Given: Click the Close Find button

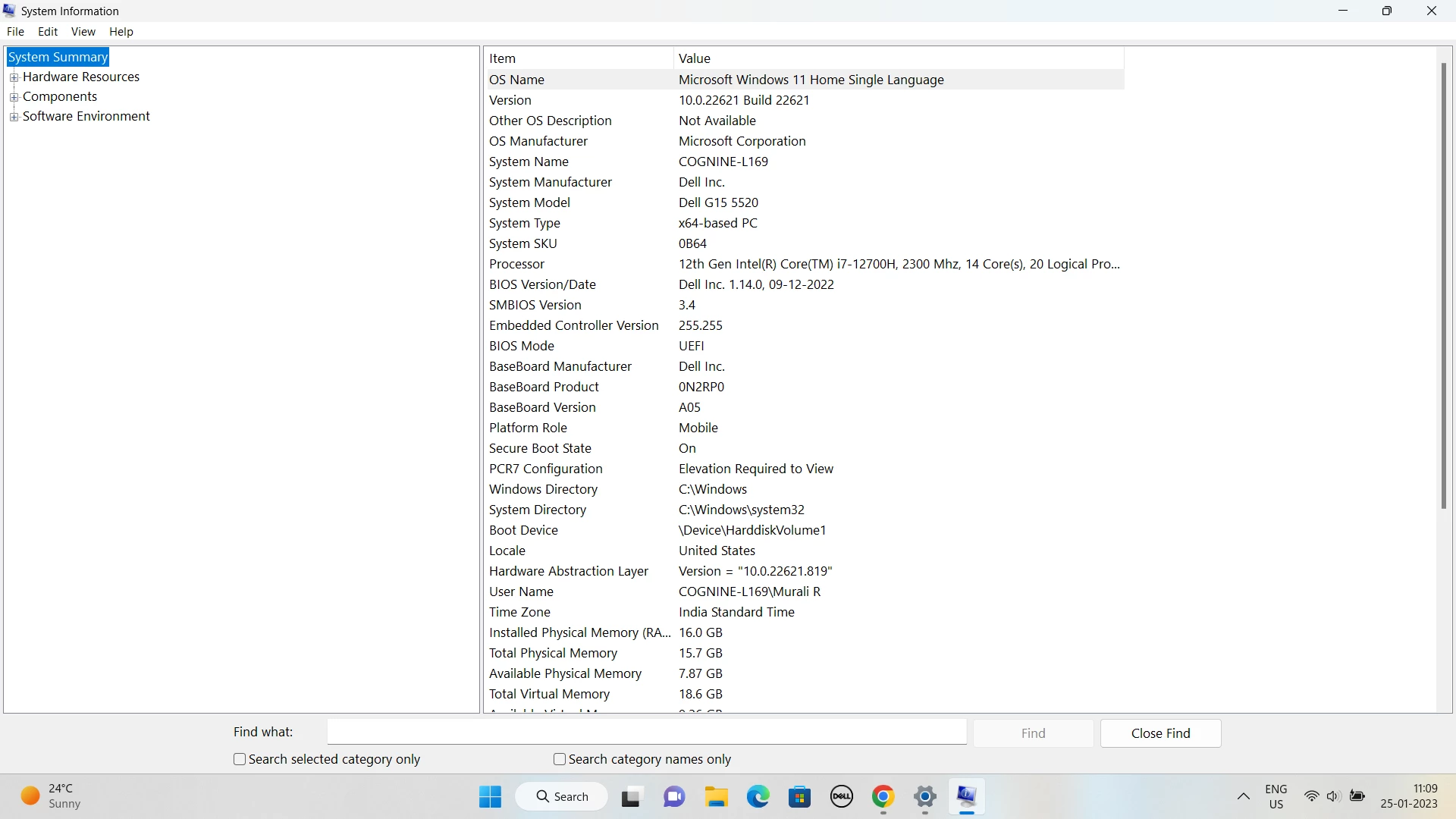Looking at the screenshot, I should pyautogui.click(x=1160, y=733).
